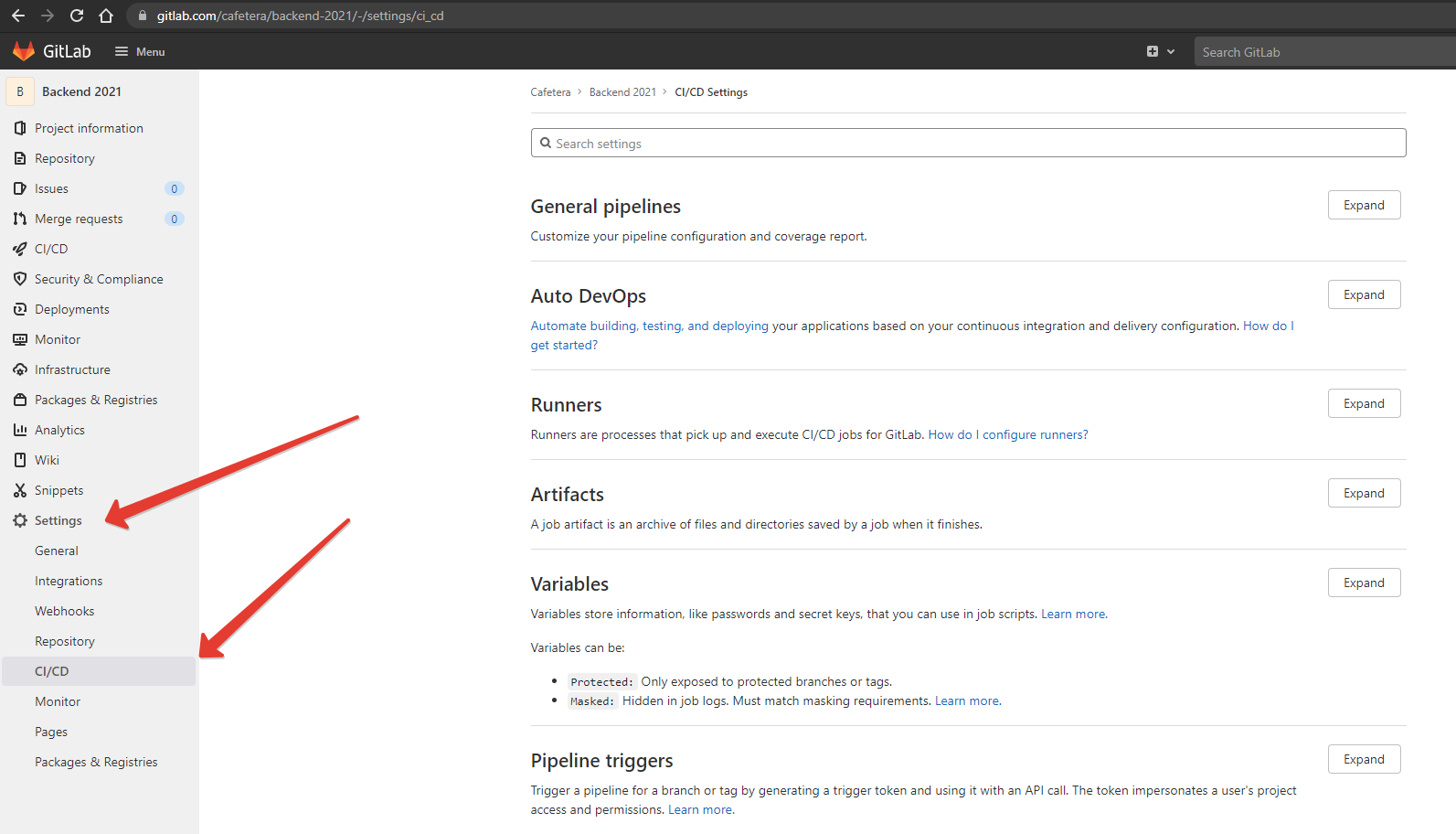Click the Merge requests icon
Image resolution: width=1456 pixels, height=834 pixels.
tap(20, 219)
